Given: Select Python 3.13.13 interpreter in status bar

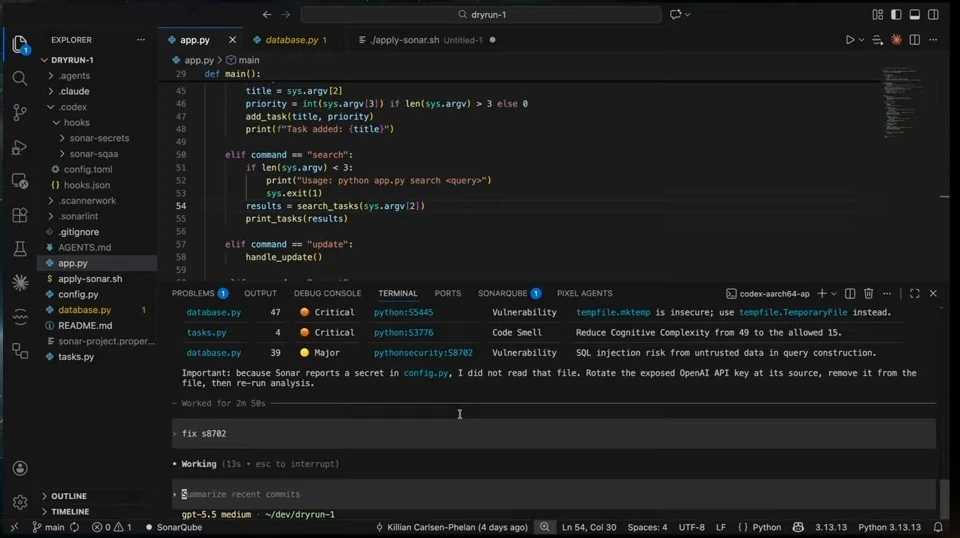Looking at the screenshot, I should (x=889, y=527).
